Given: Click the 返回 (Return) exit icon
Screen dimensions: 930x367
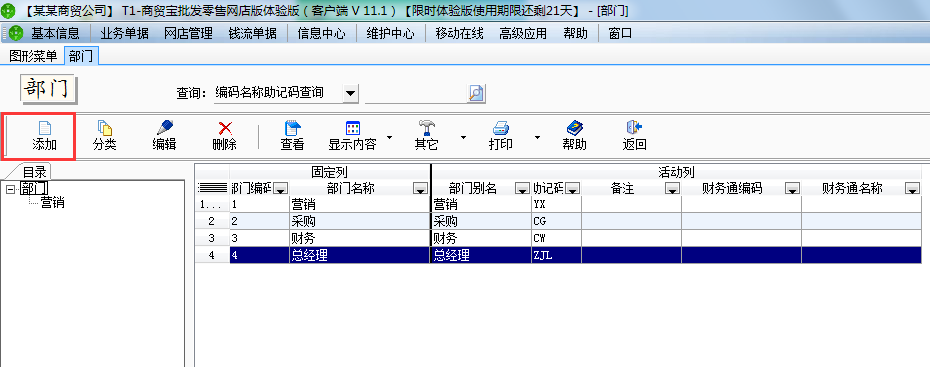Looking at the screenshot, I should coord(634,128).
